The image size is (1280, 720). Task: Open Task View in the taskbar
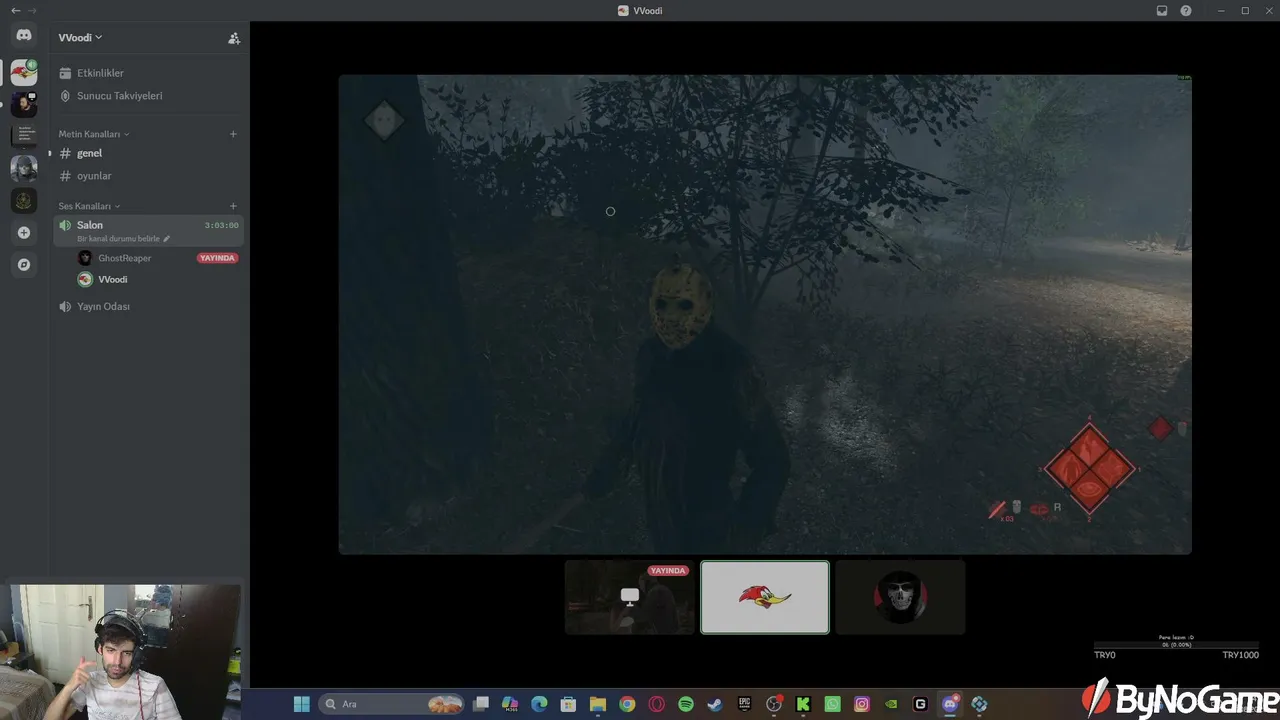[x=481, y=704]
